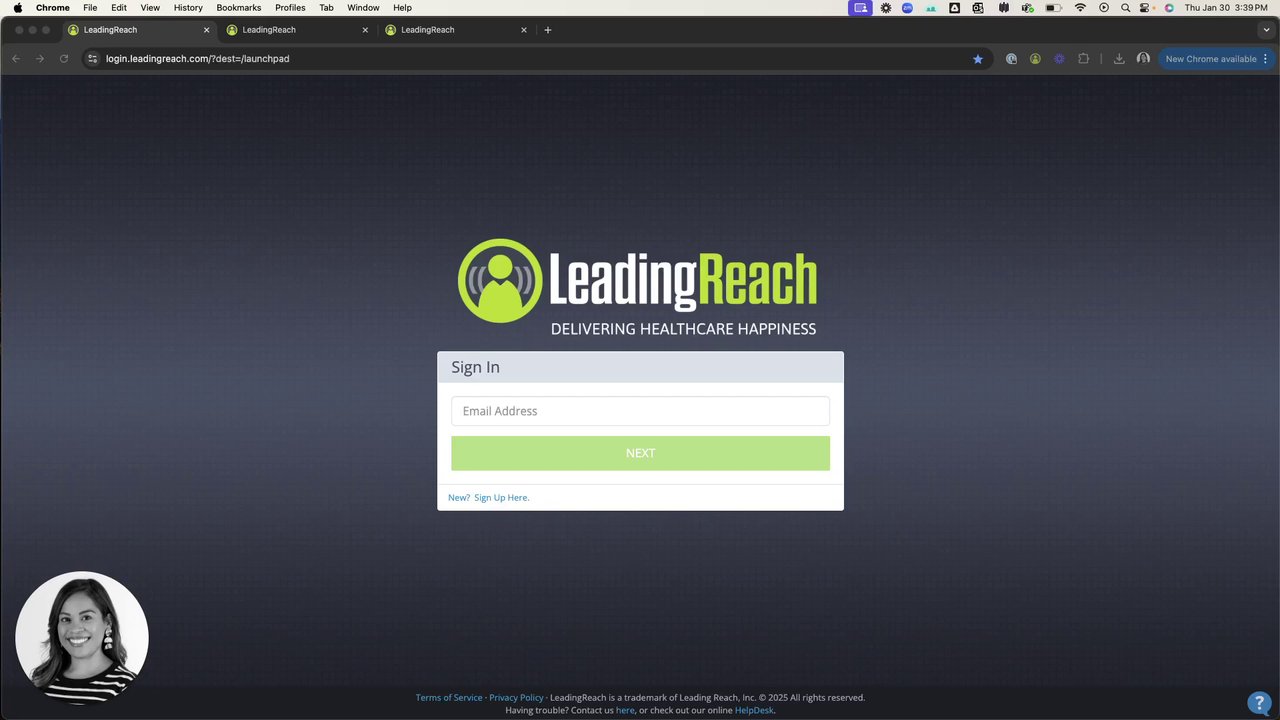The width and height of the screenshot is (1280, 720).
Task: Open the Sign Up Here link
Action: pyautogui.click(x=501, y=497)
